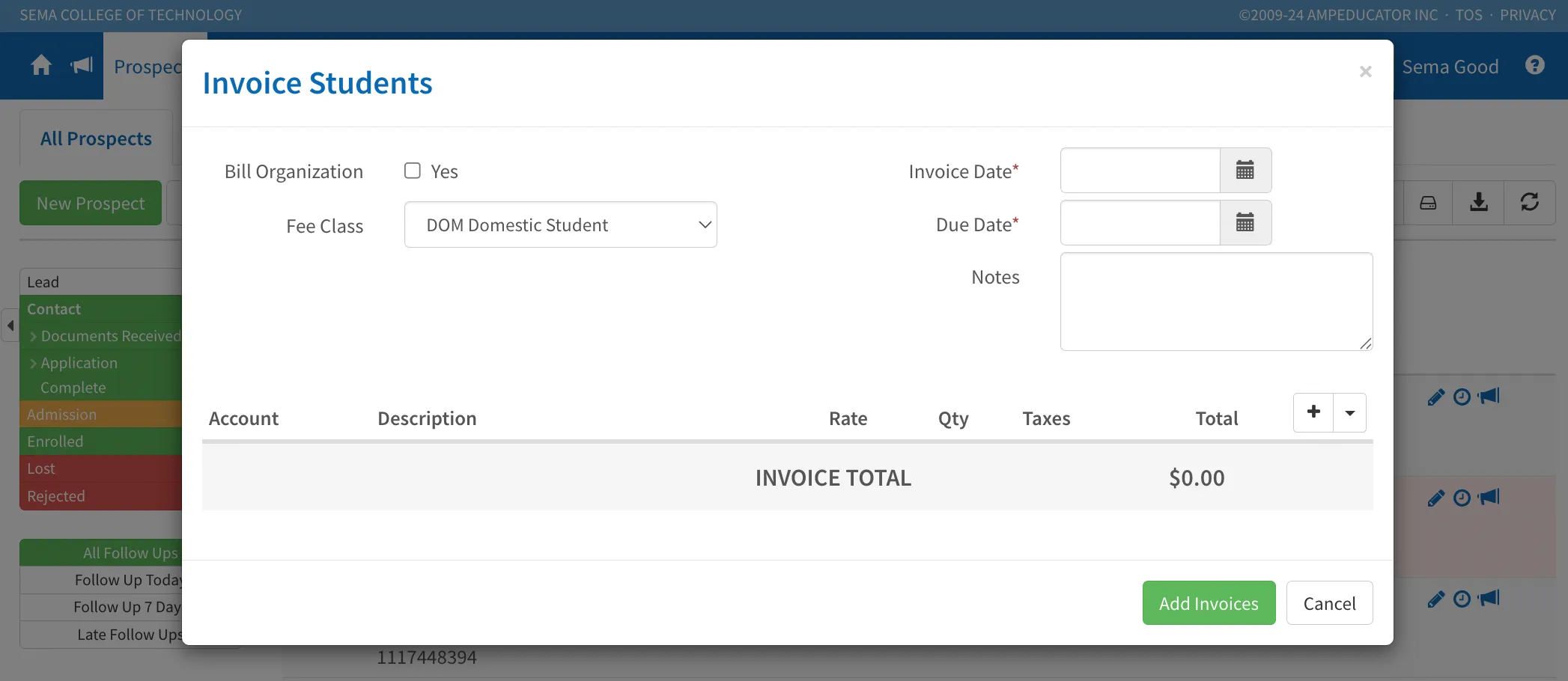Screen dimensions: 1568x681
Task: Go to home page via house icon
Action: coord(41,66)
